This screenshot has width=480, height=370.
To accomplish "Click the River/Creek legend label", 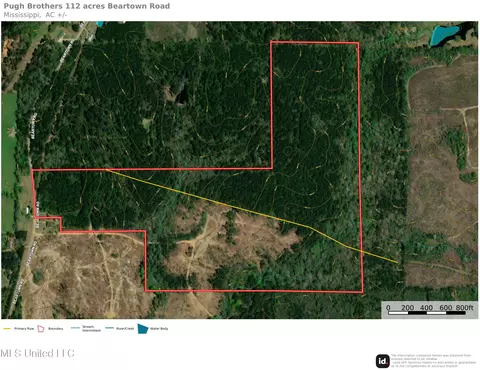I will [x=125, y=329].
